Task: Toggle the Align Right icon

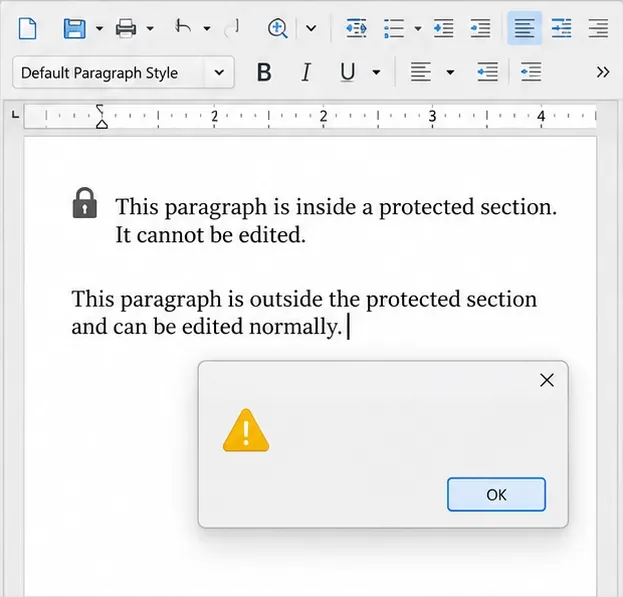Action: pos(598,28)
